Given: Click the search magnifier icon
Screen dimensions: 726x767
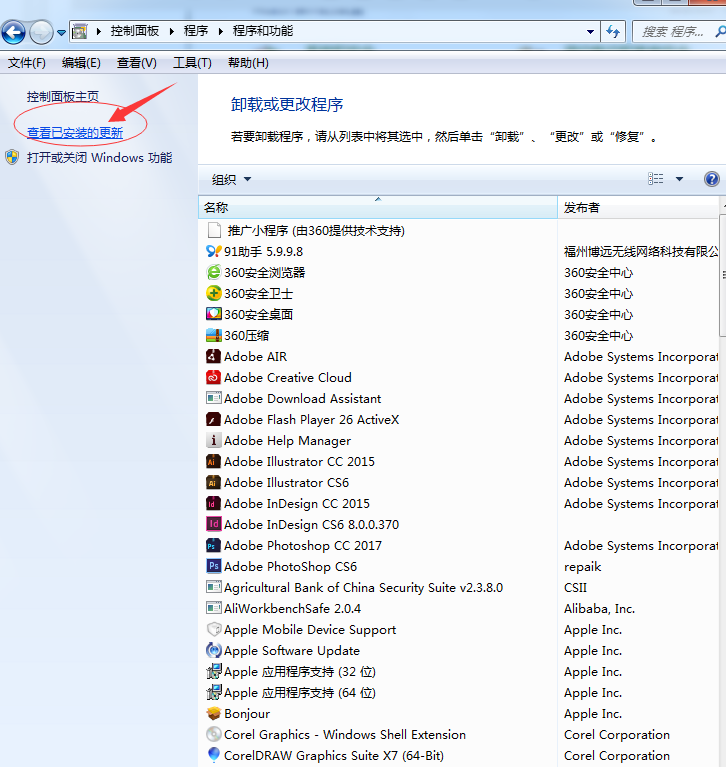Looking at the screenshot, I should pos(720,32).
